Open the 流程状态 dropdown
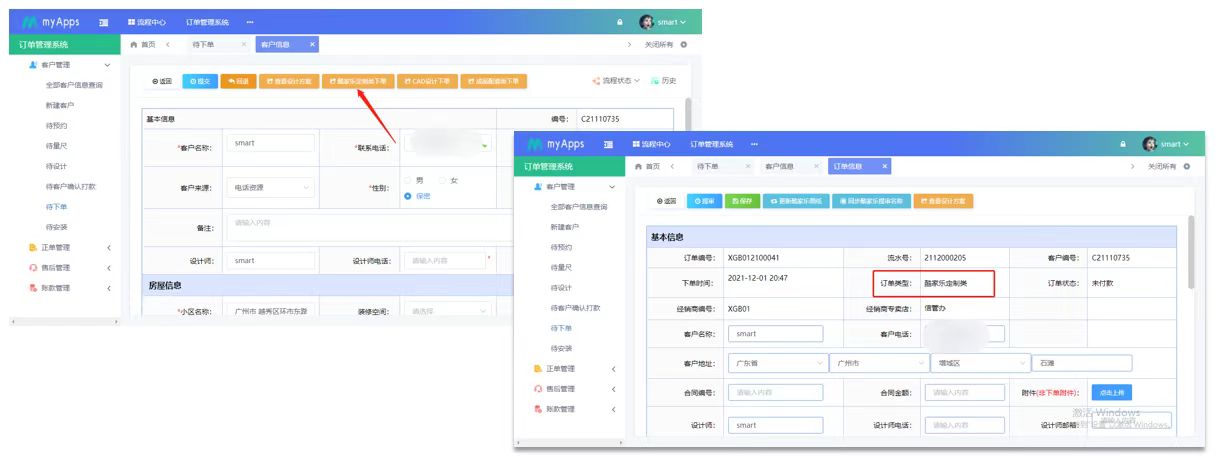The height and width of the screenshot is (456, 1217). click(x=614, y=81)
